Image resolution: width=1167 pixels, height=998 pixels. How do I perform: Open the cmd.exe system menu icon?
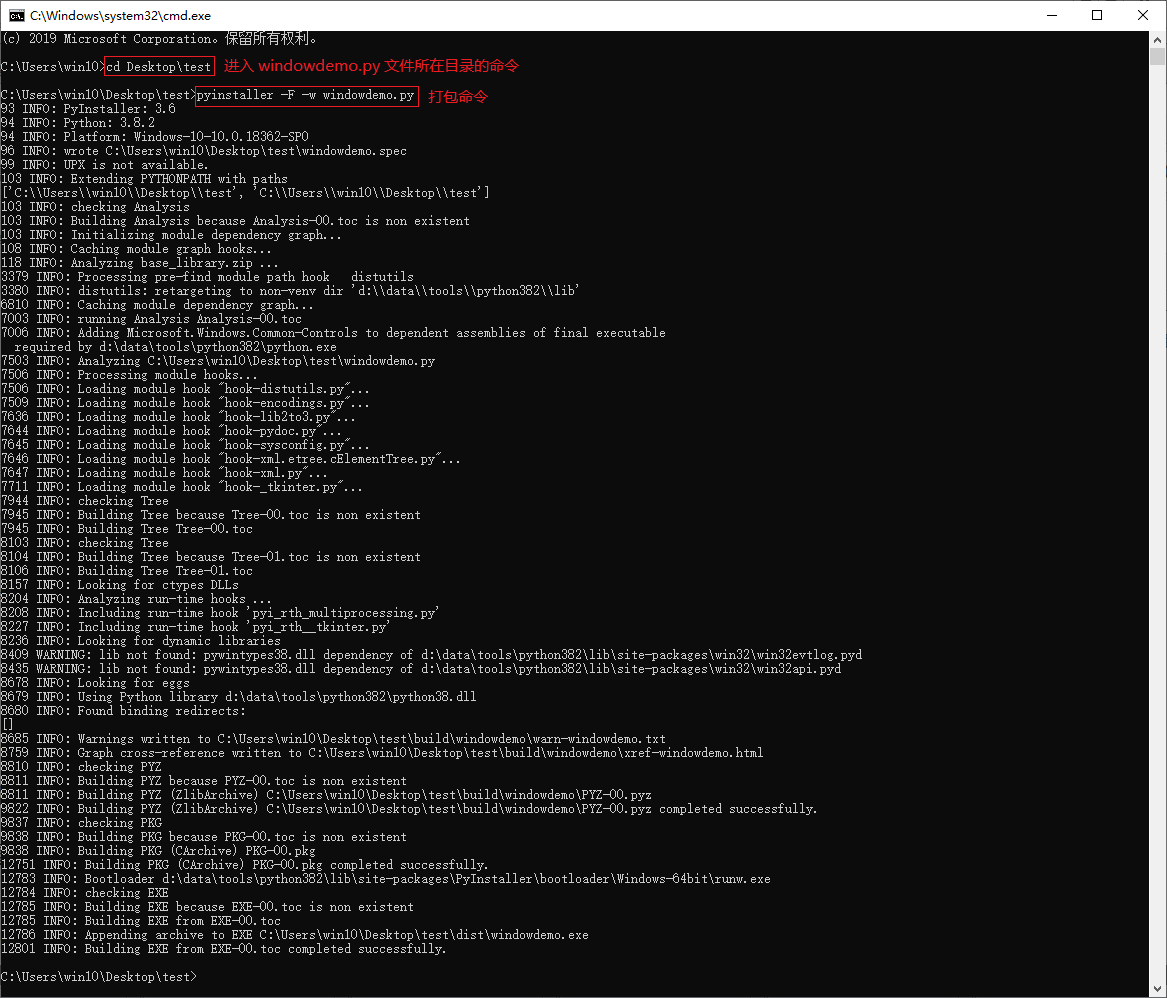click(16, 16)
